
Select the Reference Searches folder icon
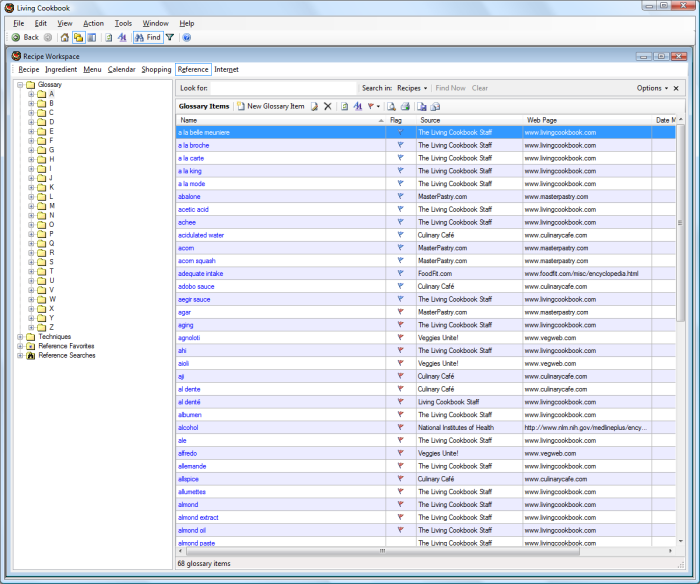[x=30, y=355]
